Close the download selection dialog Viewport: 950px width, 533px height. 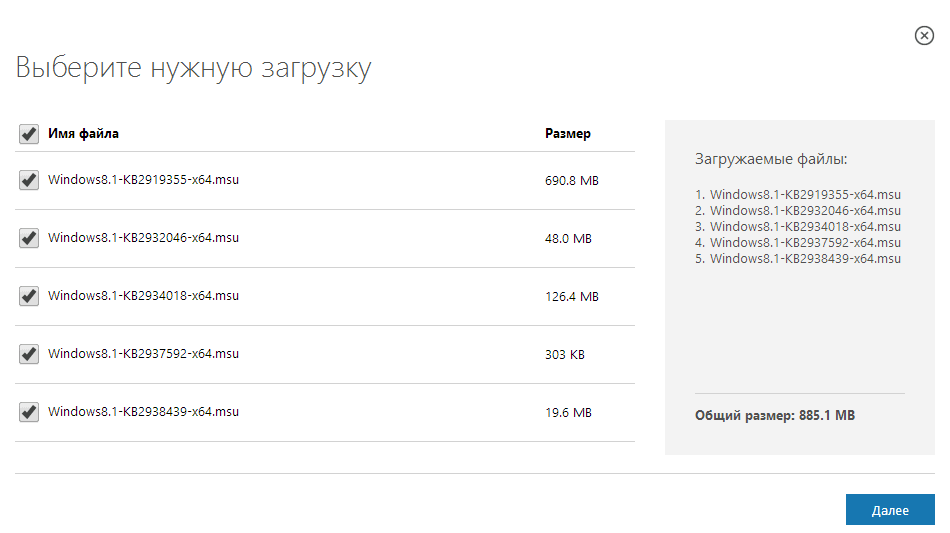pos(924,35)
